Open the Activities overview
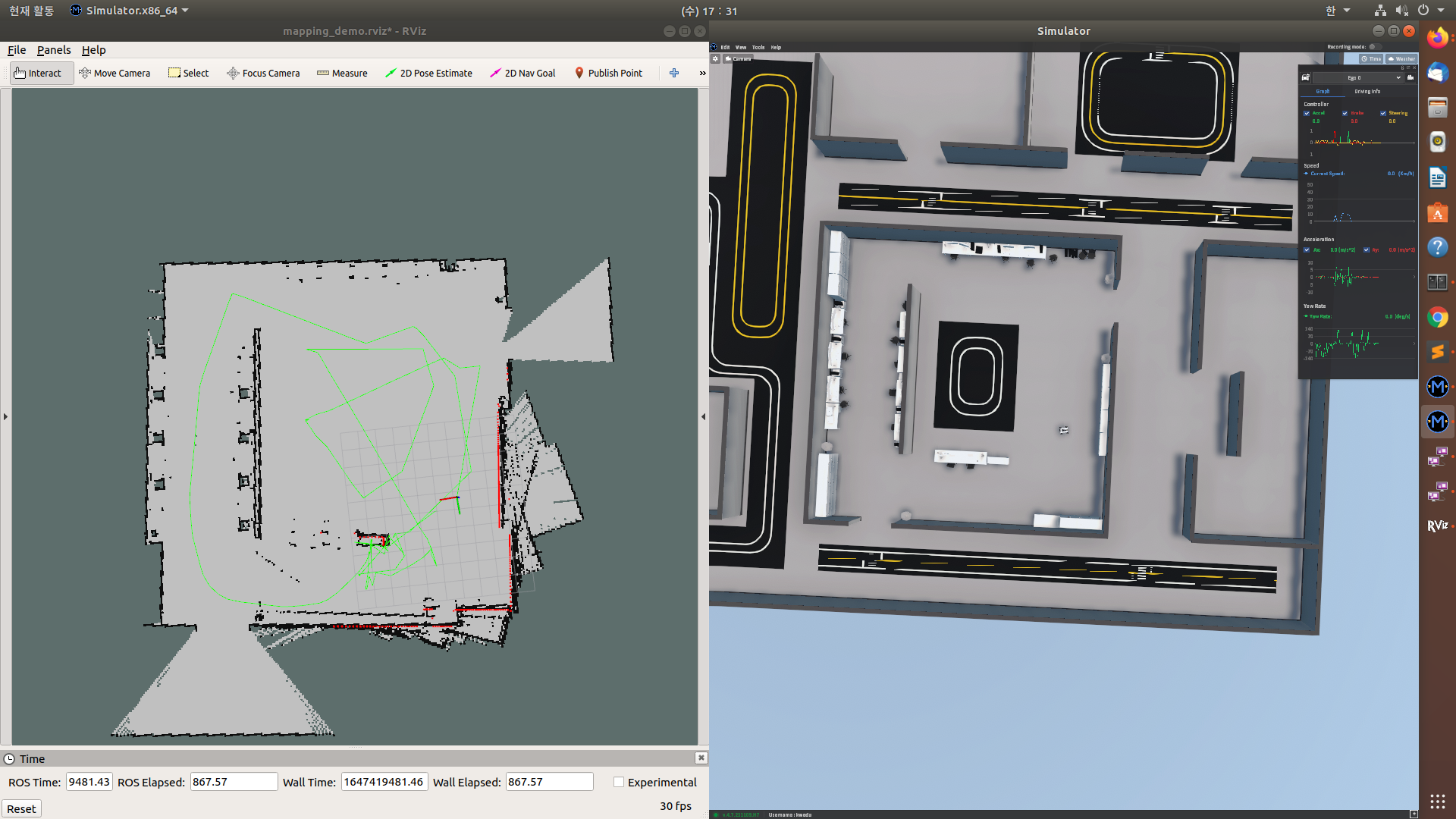The width and height of the screenshot is (1456, 819). click(31, 11)
